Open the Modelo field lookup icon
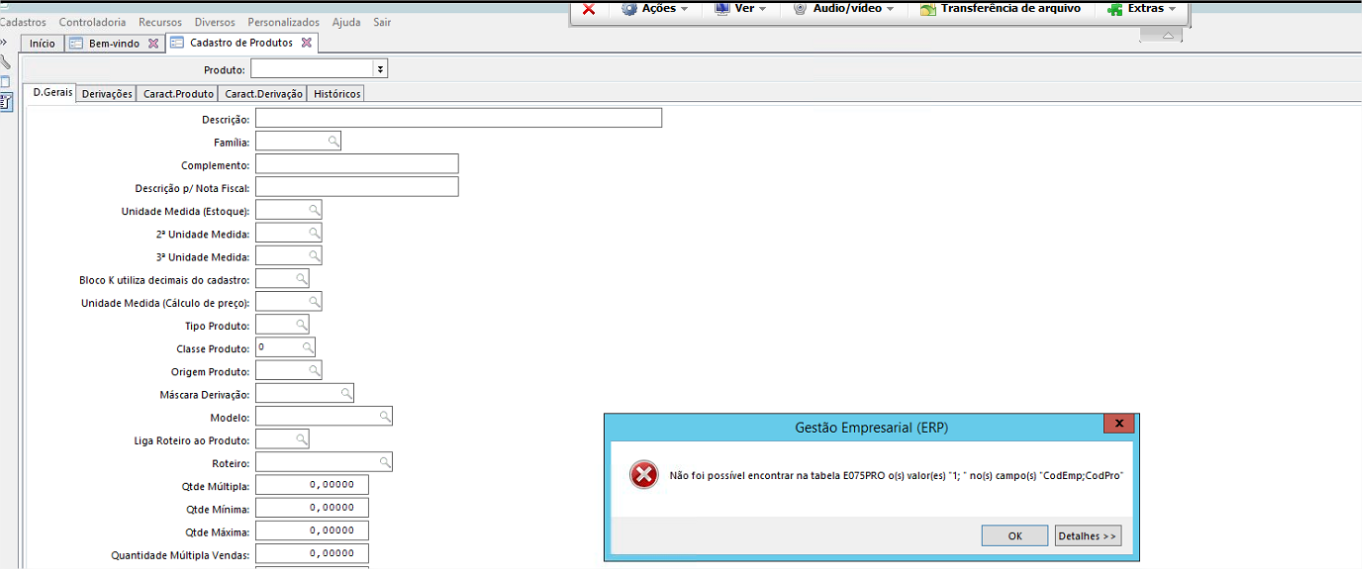Screen dimensions: 1362x569 pyautogui.click(x=385, y=416)
